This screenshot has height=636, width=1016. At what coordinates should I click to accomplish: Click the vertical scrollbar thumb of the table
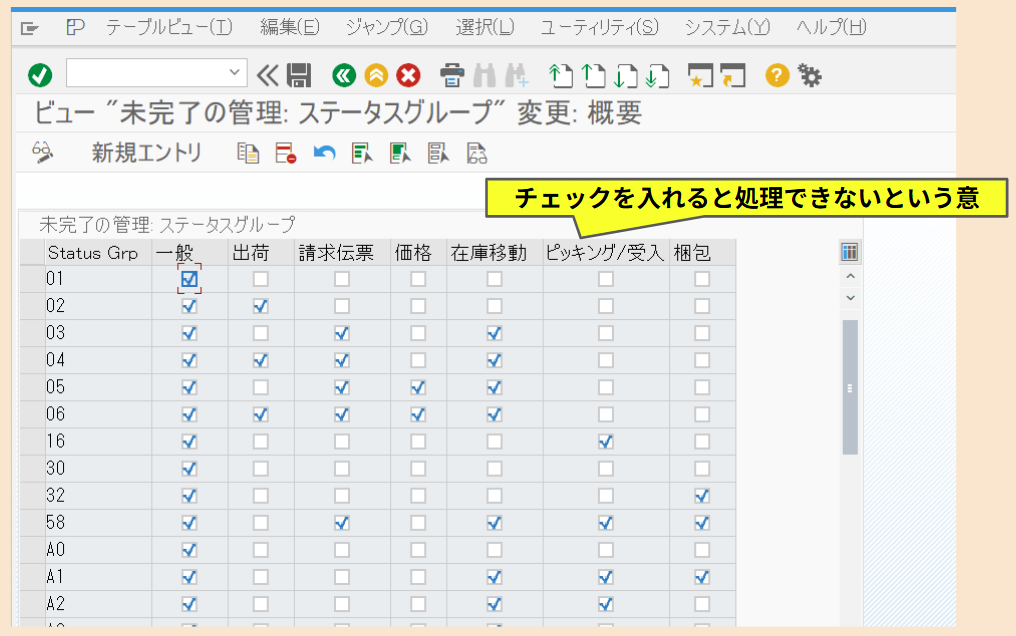pyautogui.click(x=850, y=387)
